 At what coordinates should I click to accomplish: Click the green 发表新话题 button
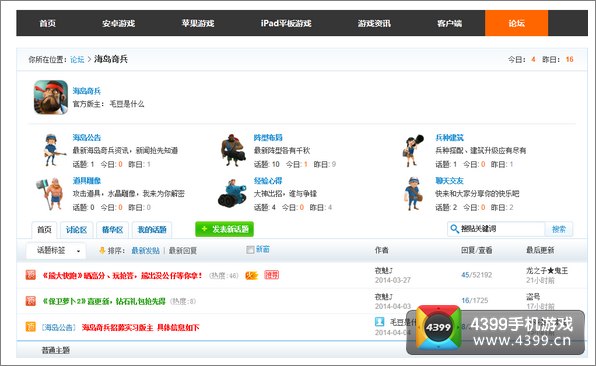pyautogui.click(x=224, y=229)
